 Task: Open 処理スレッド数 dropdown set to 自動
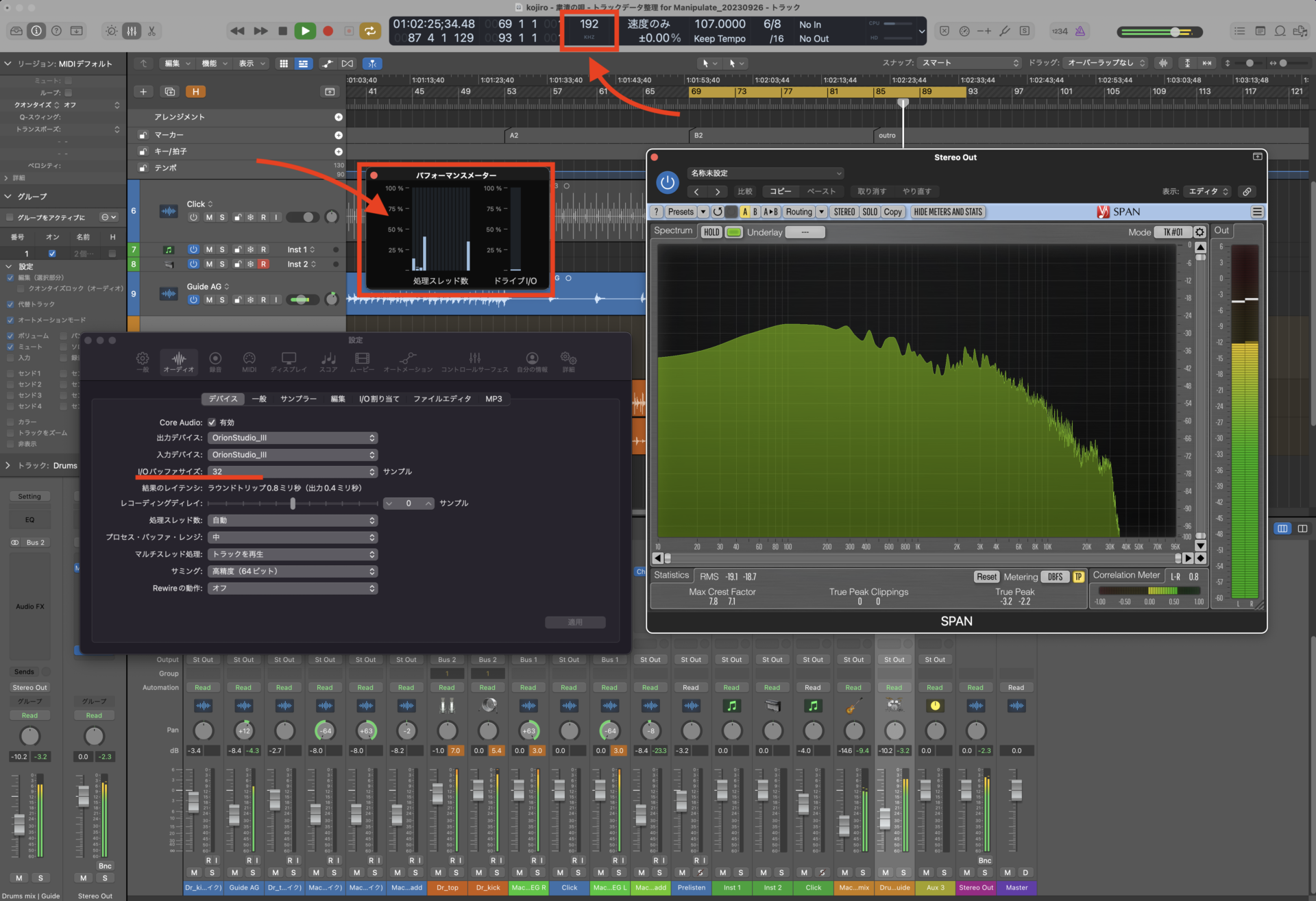click(293, 520)
